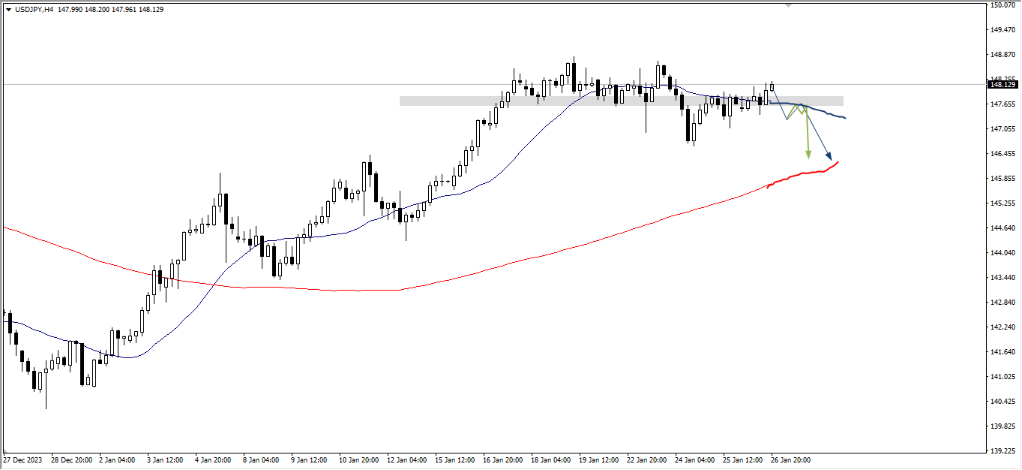Click the gray chart shift marker at top
The image size is (1022, 470).
coord(789,6)
